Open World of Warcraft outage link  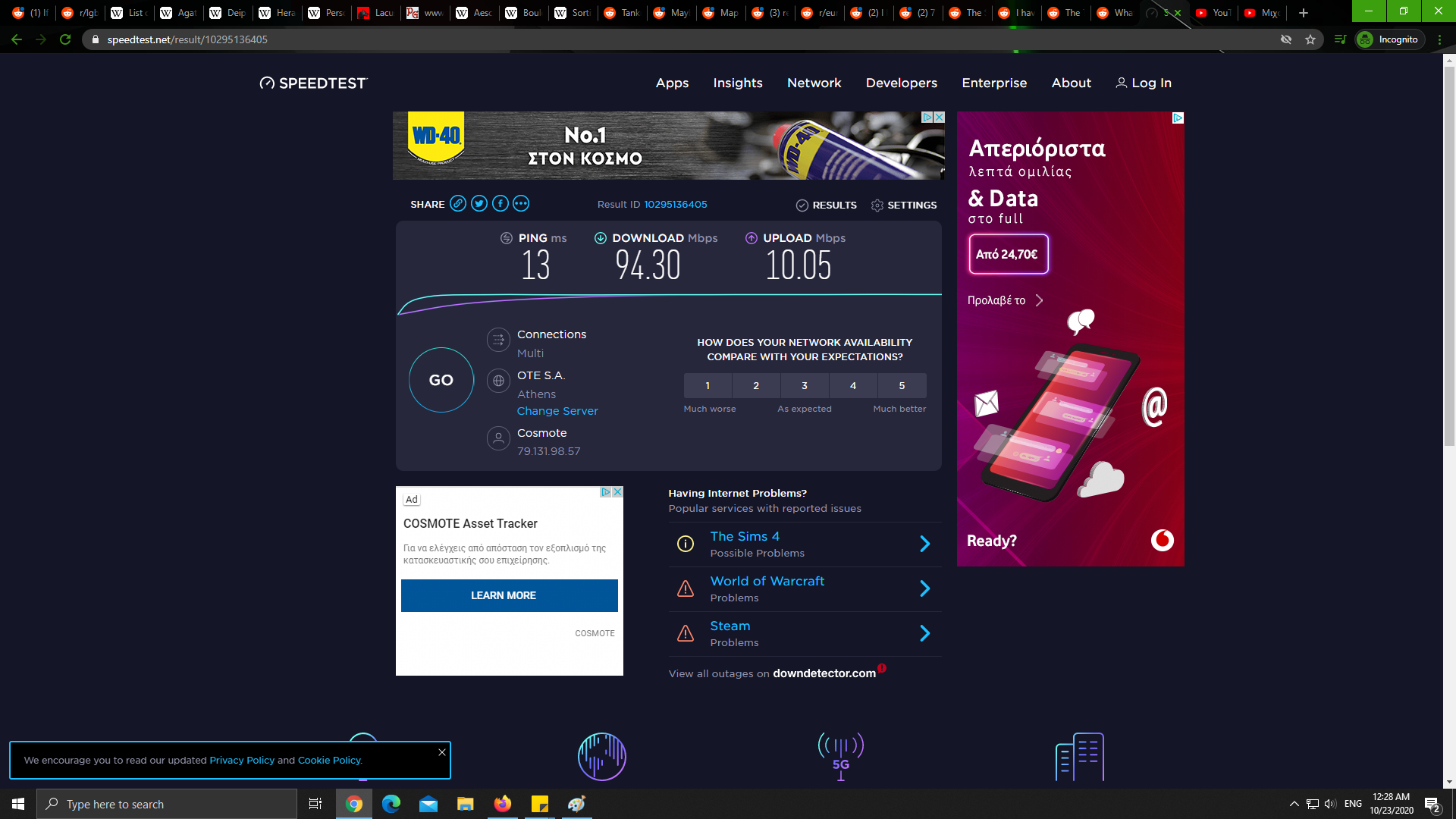pos(767,582)
